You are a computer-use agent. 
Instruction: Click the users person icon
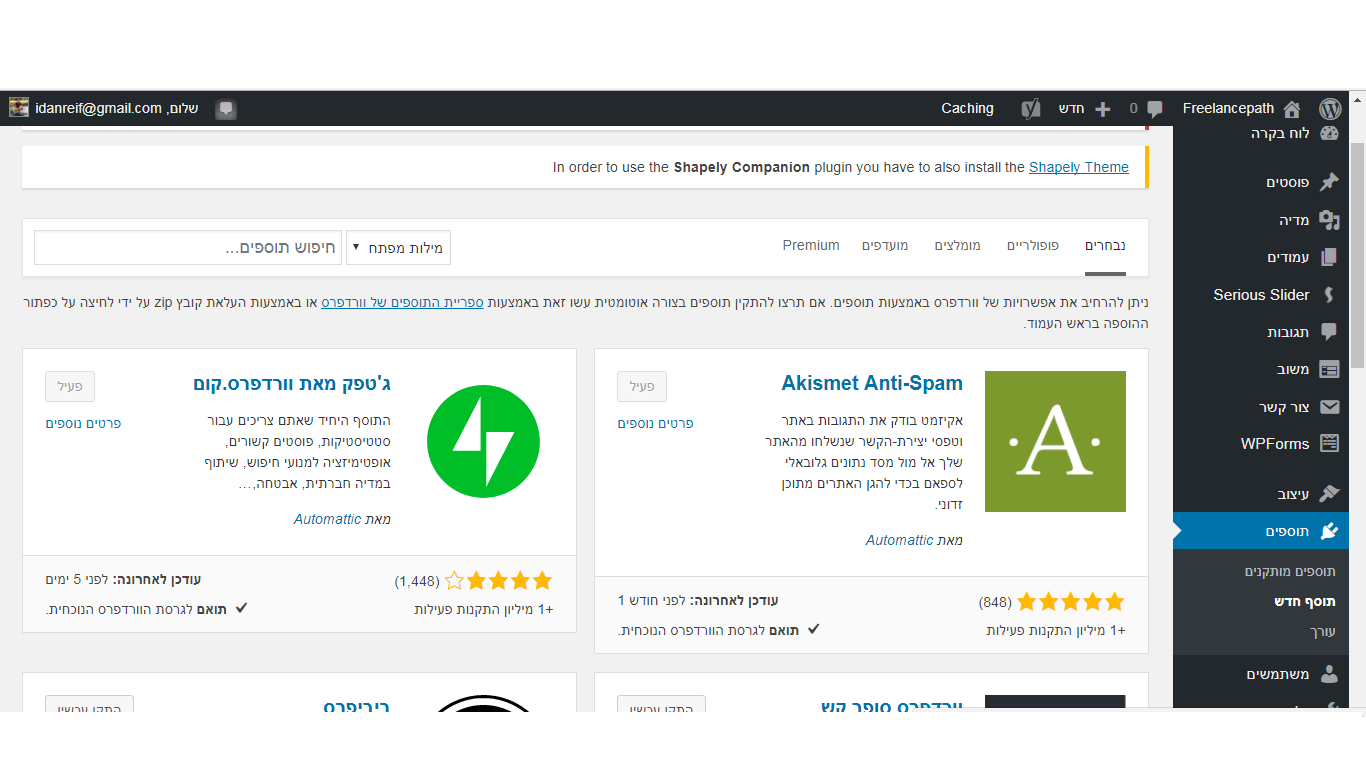[x=1329, y=674]
